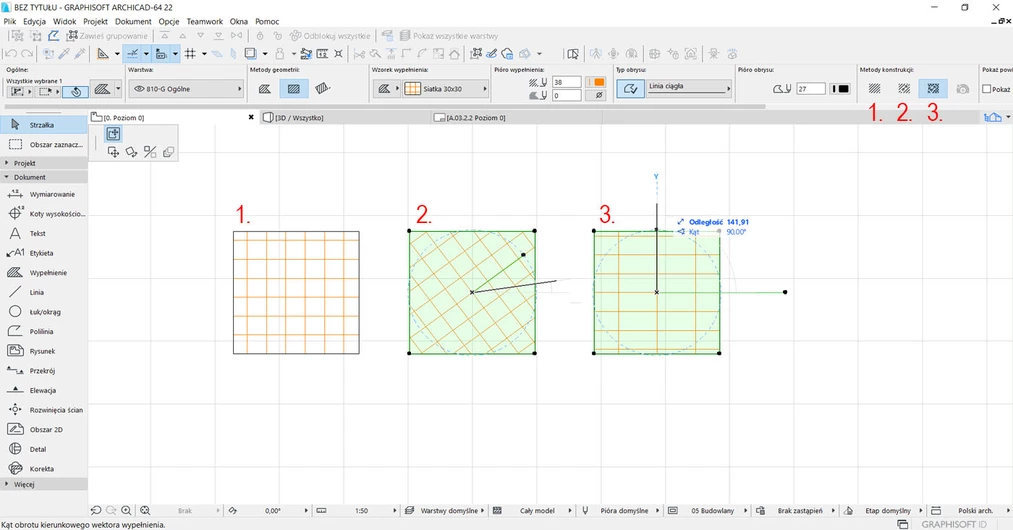Select construction method 1 link to project origin
Image resolution: width=1013 pixels, height=530 pixels.
[x=875, y=89]
